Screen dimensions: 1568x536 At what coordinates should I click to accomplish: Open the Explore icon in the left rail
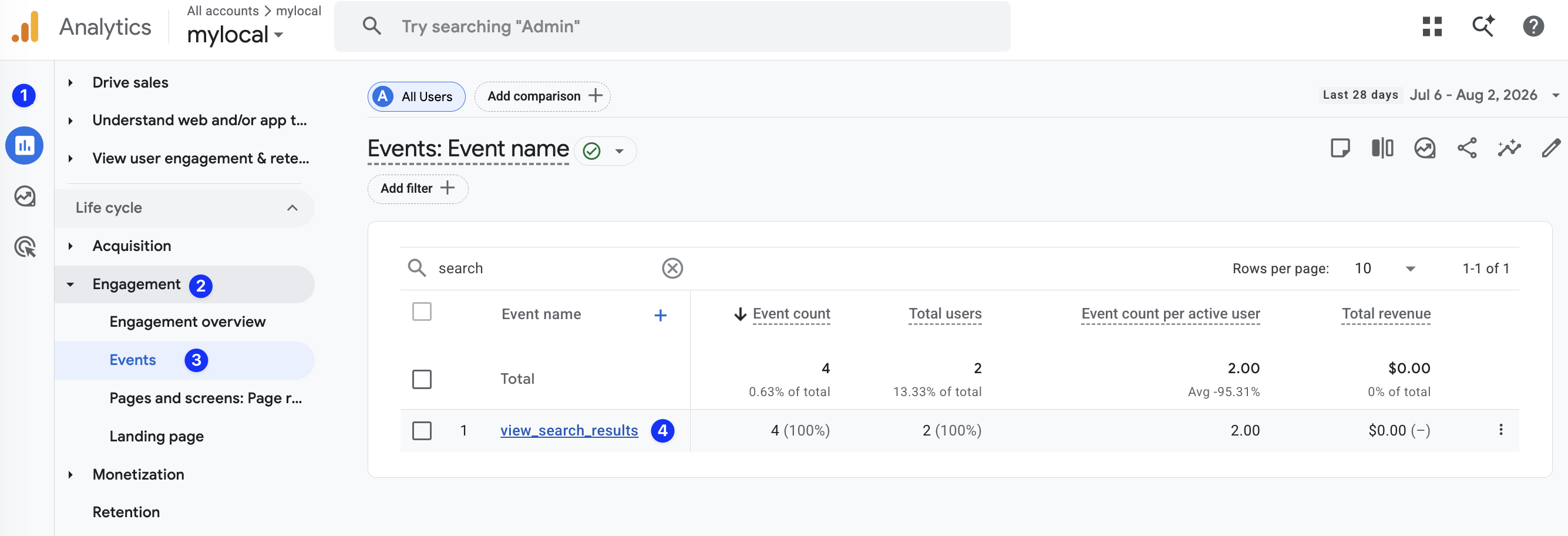point(25,196)
